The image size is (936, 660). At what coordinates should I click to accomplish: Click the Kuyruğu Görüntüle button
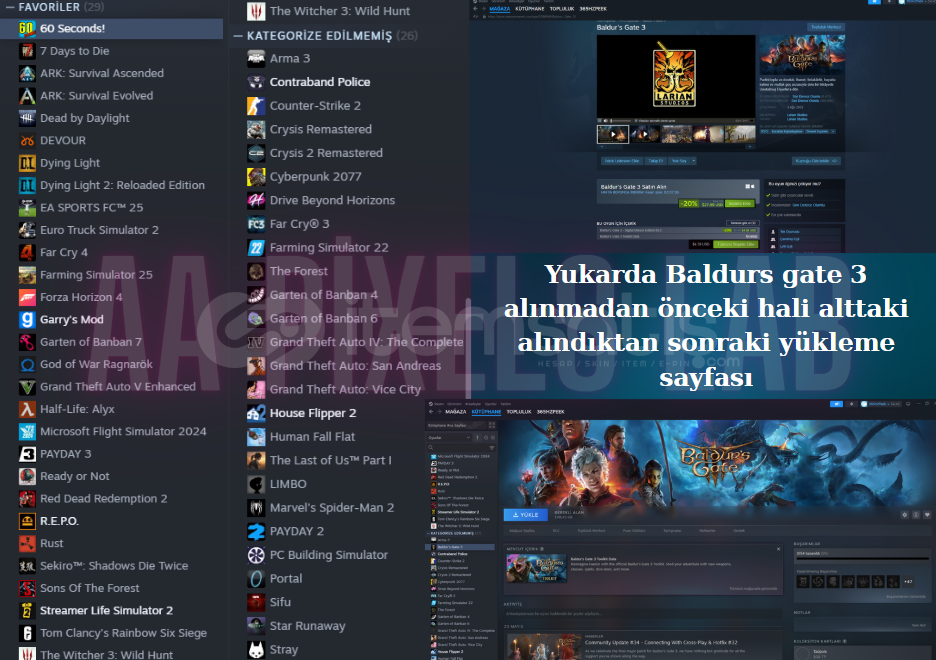(816, 161)
